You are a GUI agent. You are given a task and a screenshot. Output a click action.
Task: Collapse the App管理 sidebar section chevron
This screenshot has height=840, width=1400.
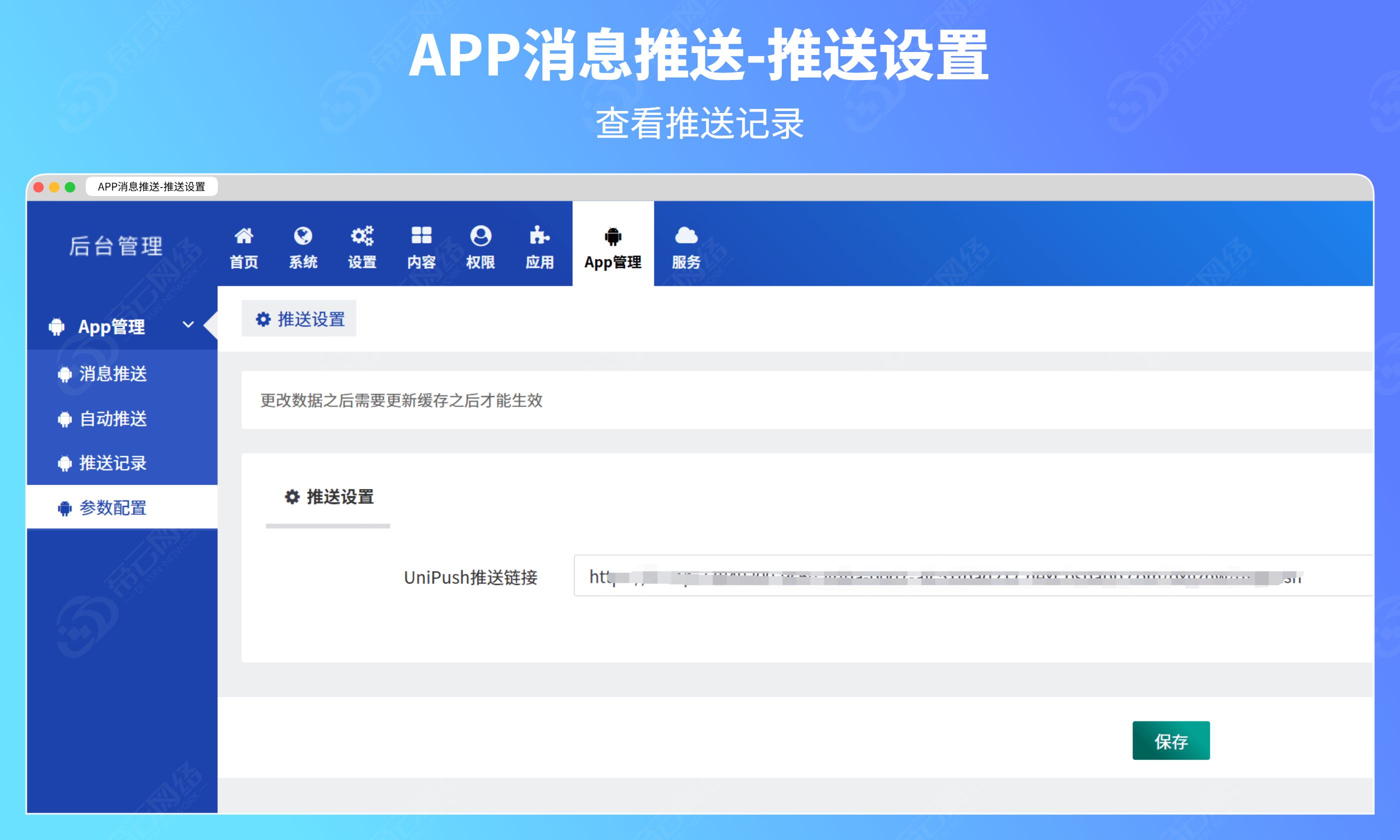tap(187, 326)
